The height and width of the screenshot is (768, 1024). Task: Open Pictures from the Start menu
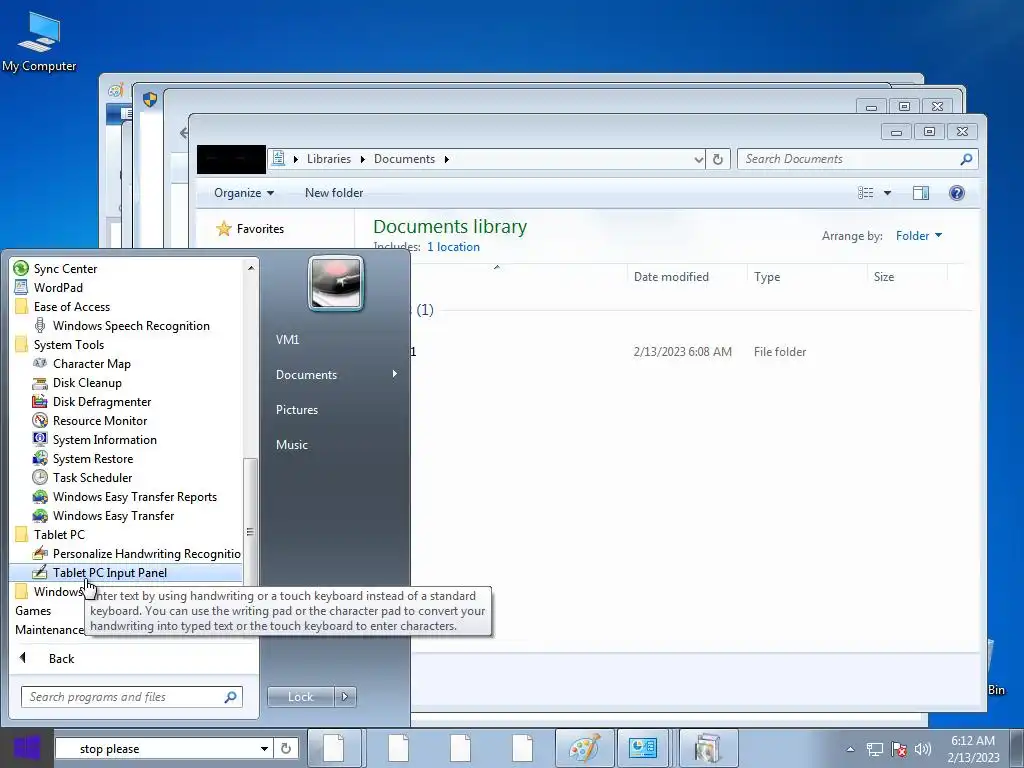pos(296,409)
